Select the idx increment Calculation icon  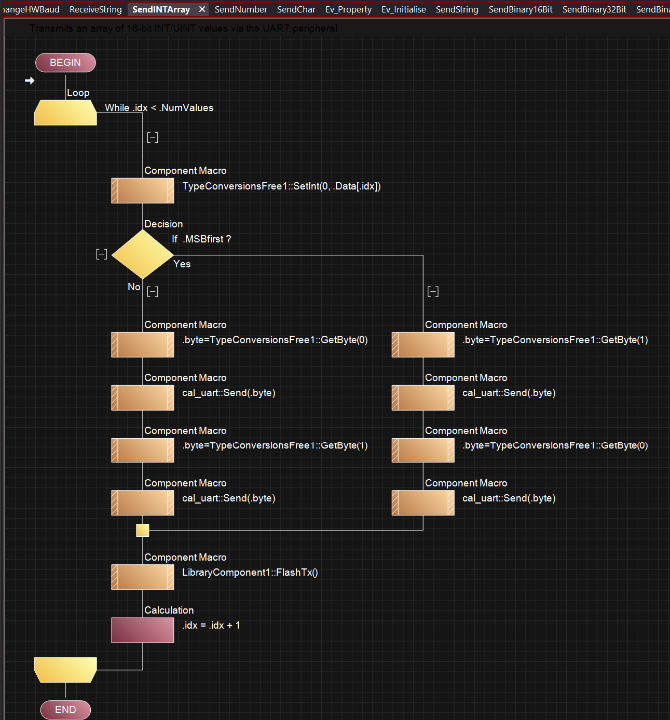point(142,630)
